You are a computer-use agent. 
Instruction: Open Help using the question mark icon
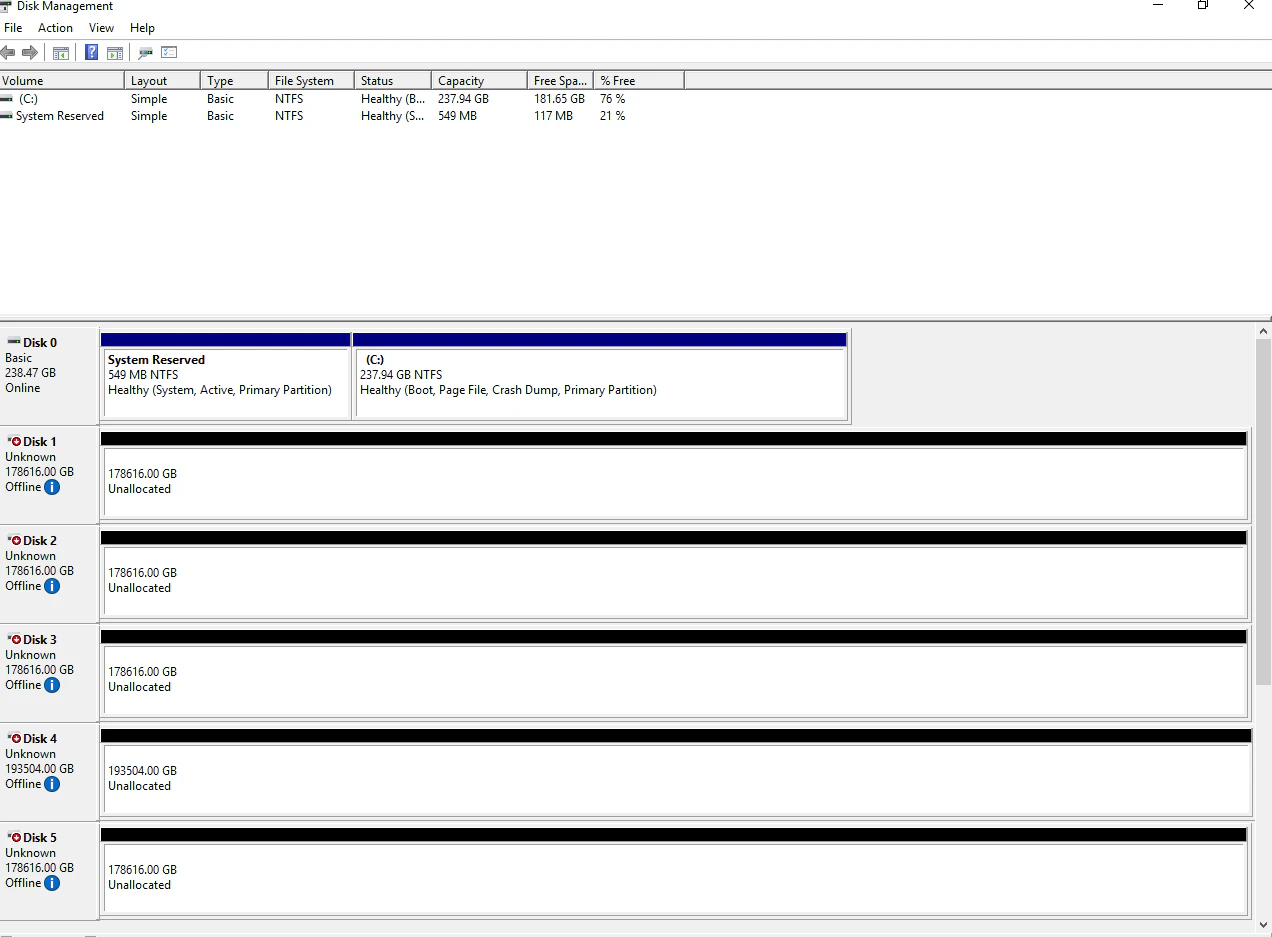click(91, 52)
